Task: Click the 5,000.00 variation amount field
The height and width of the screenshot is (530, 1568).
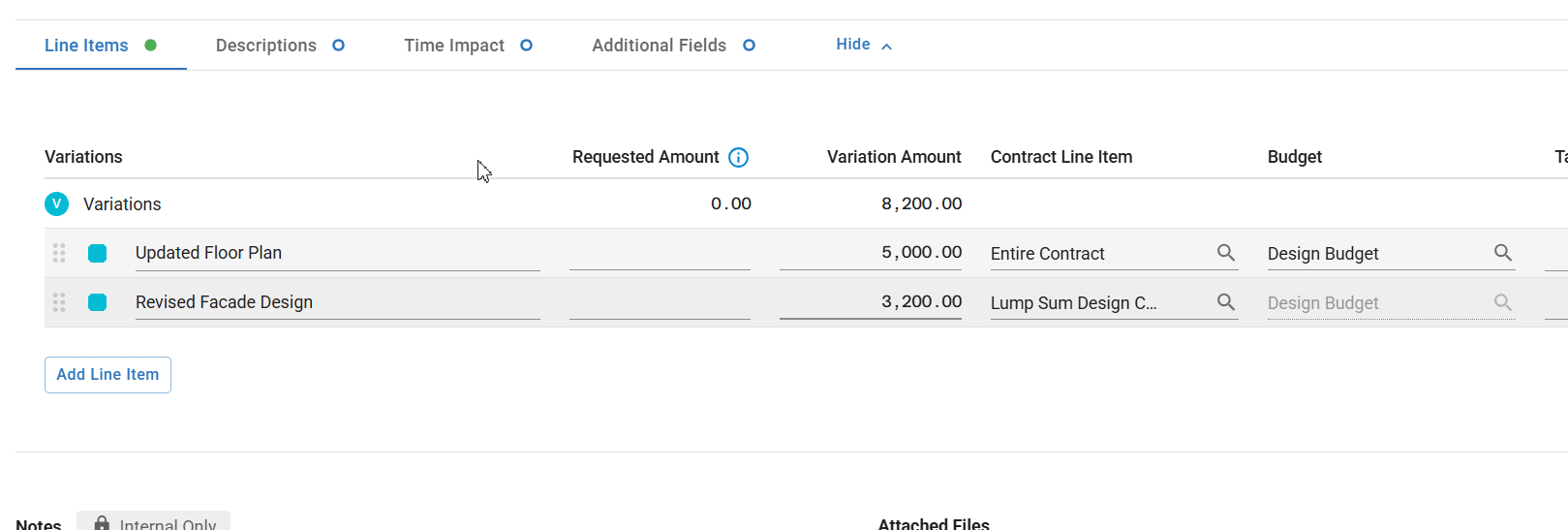Action: [870, 253]
